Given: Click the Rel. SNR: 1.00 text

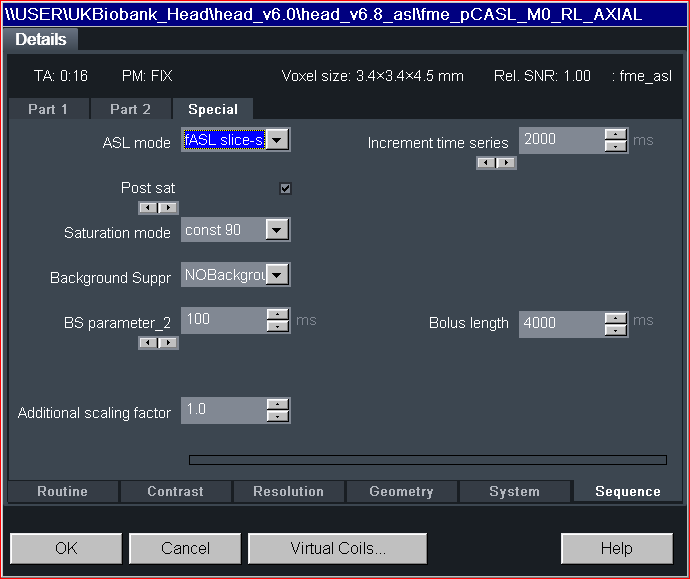Looking at the screenshot, I should click(x=542, y=76).
